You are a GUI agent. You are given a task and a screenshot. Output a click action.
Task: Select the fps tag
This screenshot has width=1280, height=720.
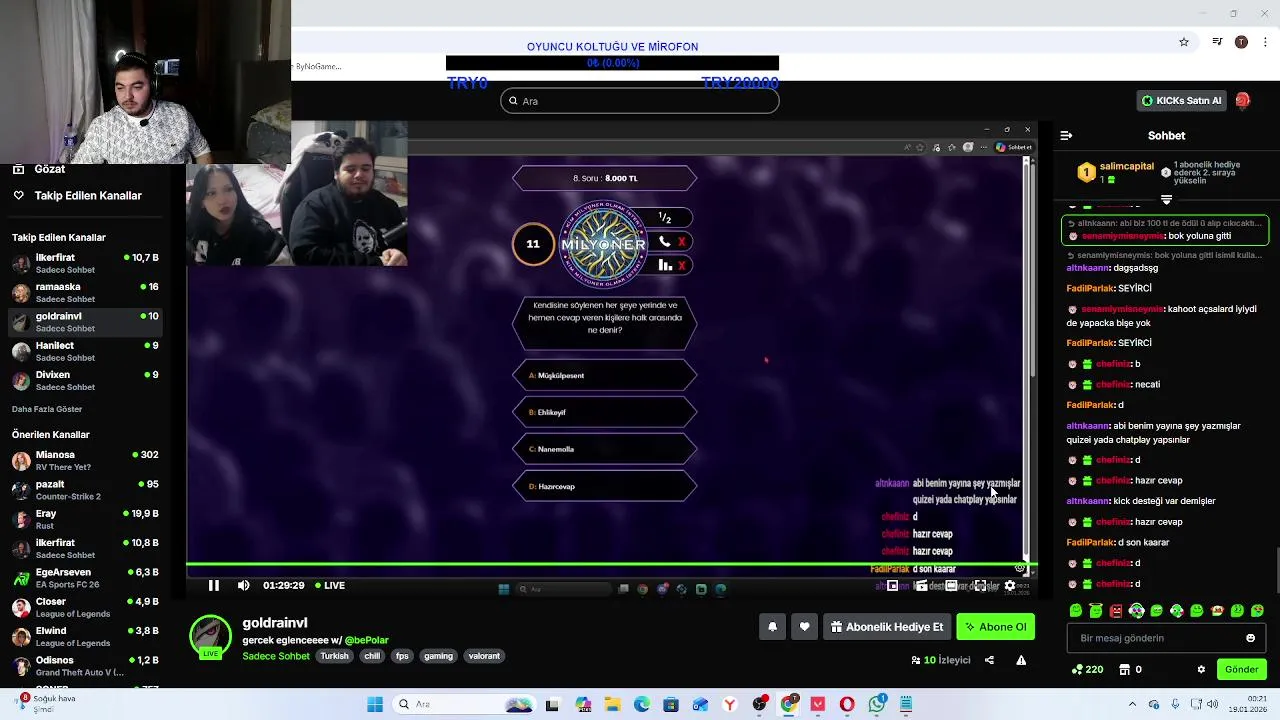pos(402,656)
